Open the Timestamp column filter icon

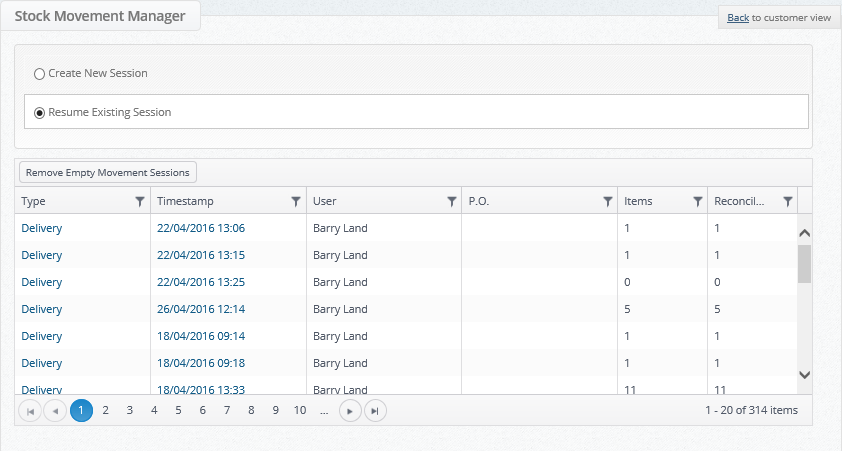tap(295, 201)
